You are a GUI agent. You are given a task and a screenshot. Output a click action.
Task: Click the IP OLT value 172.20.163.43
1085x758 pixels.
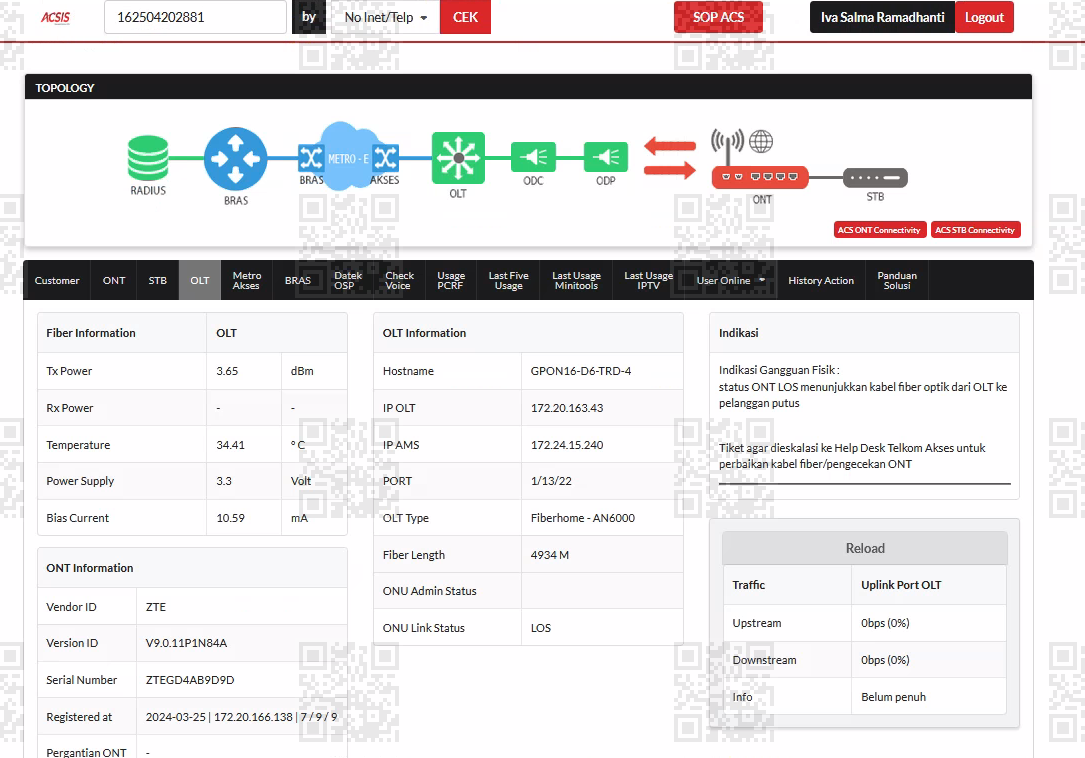click(567, 408)
